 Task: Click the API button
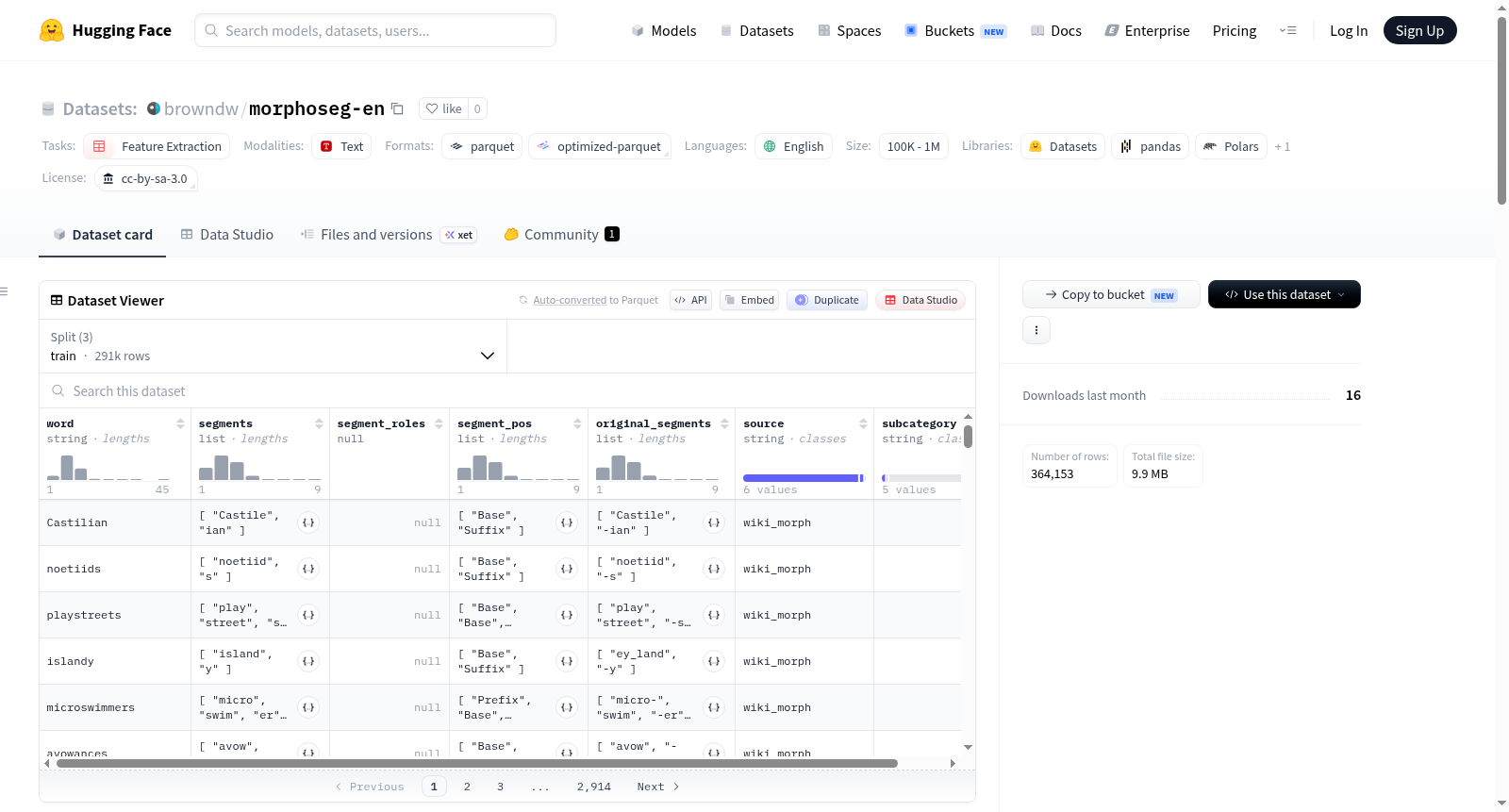click(x=690, y=300)
